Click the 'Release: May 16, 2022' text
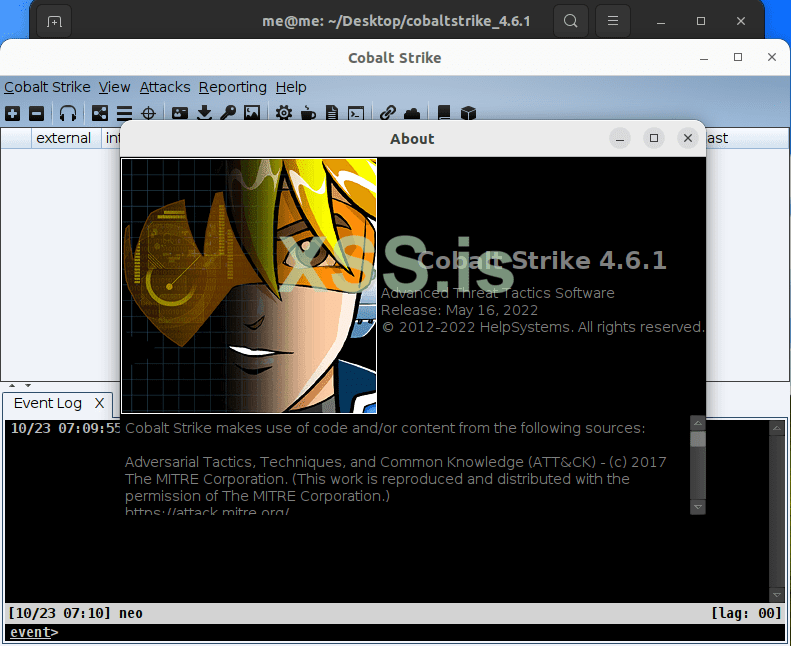 coord(459,310)
